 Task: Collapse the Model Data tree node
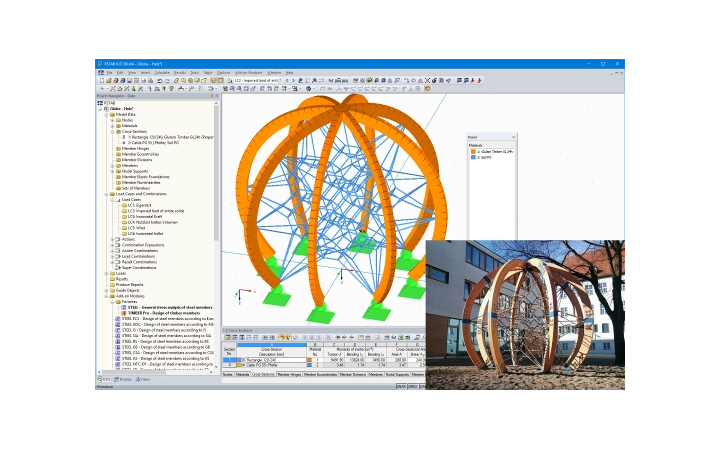click(107, 114)
